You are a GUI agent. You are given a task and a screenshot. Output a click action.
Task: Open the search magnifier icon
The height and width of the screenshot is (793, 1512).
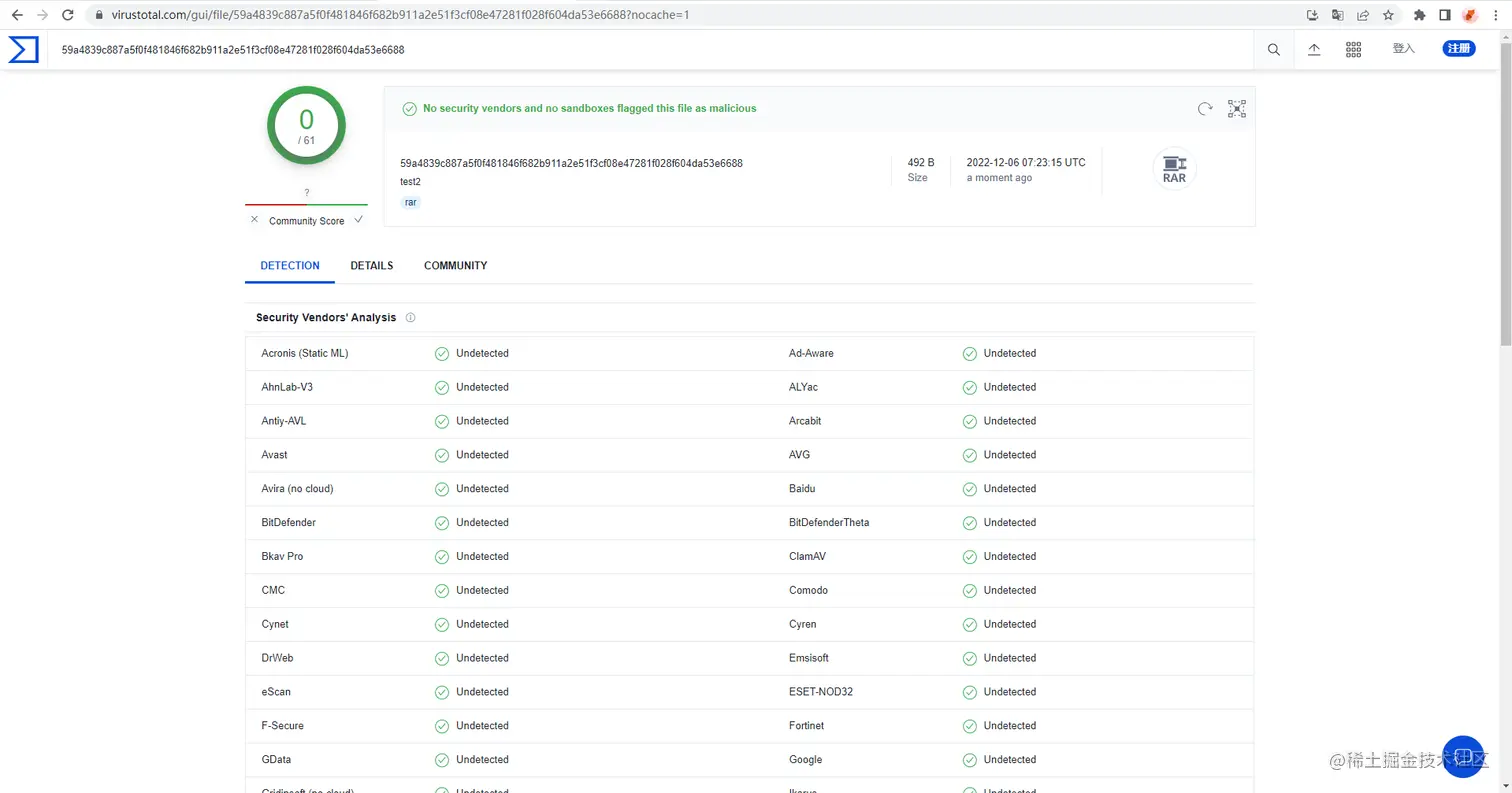click(x=1274, y=50)
